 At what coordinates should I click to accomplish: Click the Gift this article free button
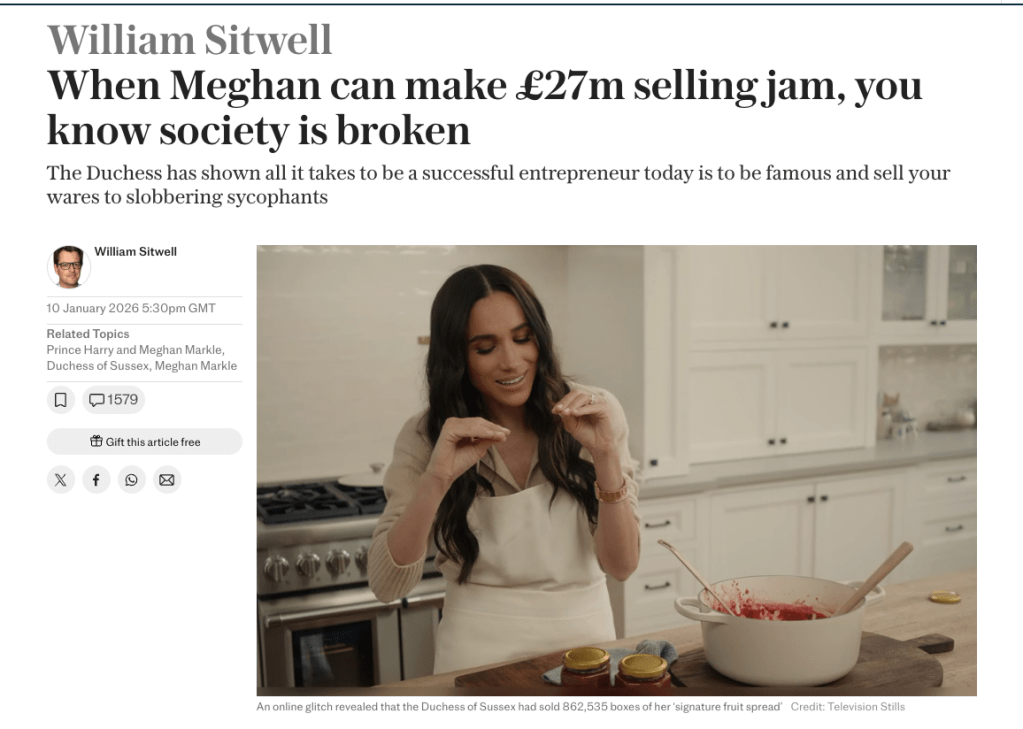coord(144,442)
